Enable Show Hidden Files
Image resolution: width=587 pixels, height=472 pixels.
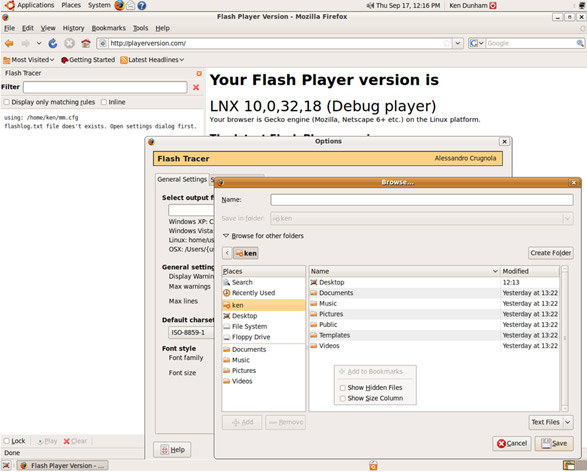pyautogui.click(x=343, y=388)
